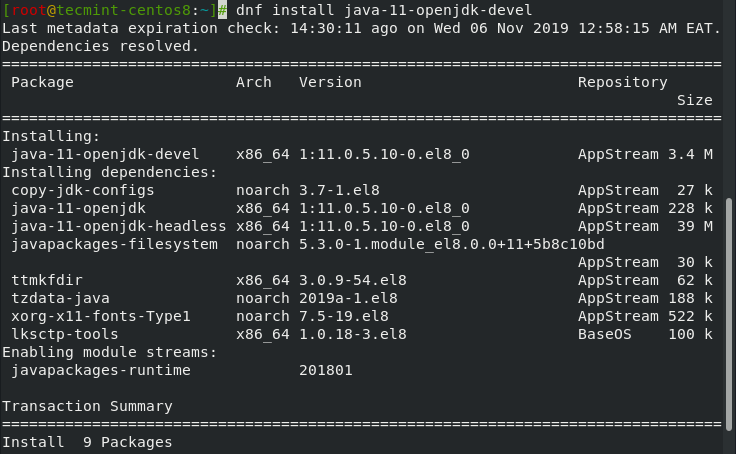Click the xorg-x11-fonts-Type1 package name
This screenshot has height=454, width=736.
pos(101,316)
